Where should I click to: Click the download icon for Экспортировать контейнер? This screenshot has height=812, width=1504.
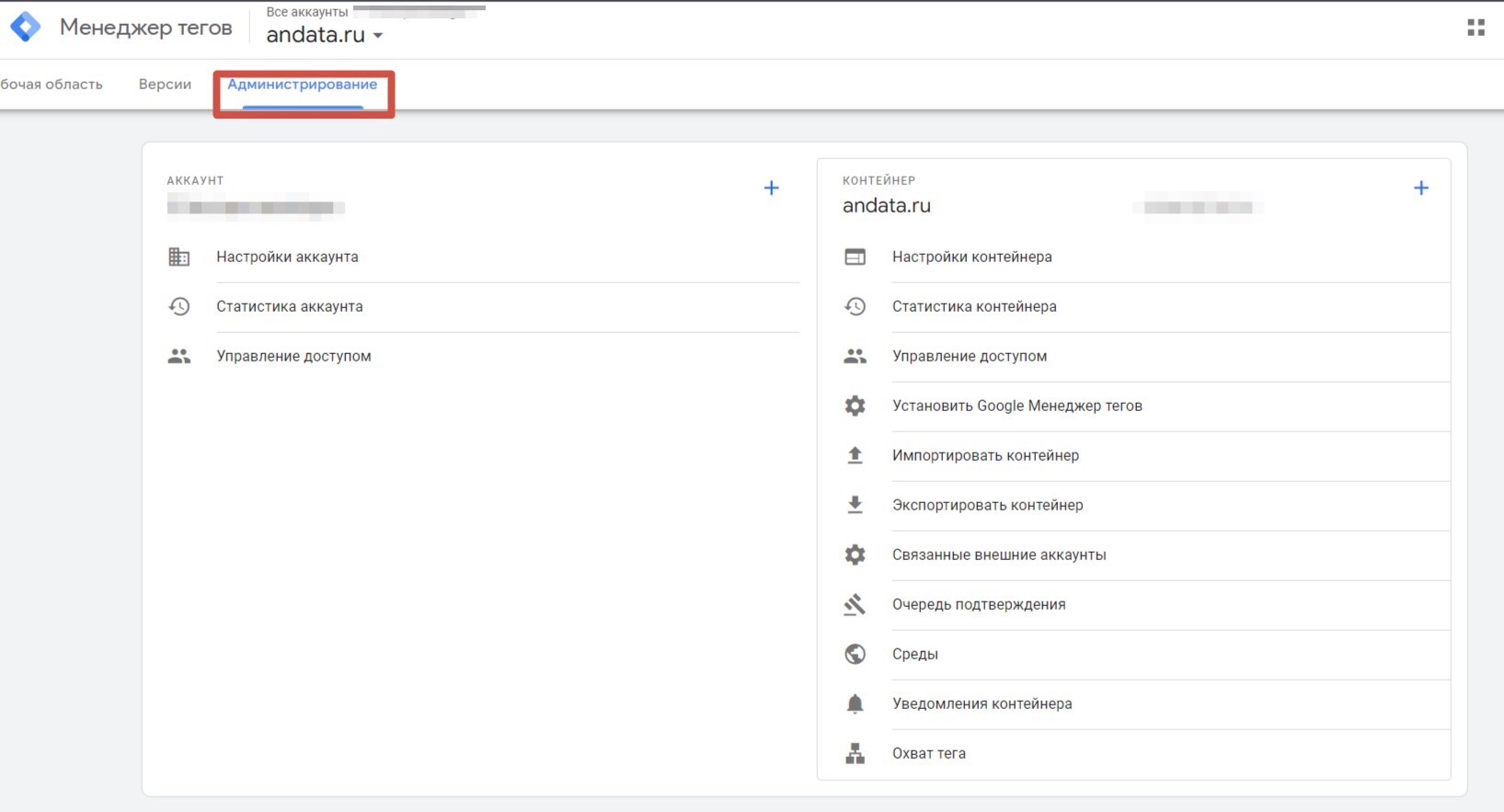coord(855,505)
